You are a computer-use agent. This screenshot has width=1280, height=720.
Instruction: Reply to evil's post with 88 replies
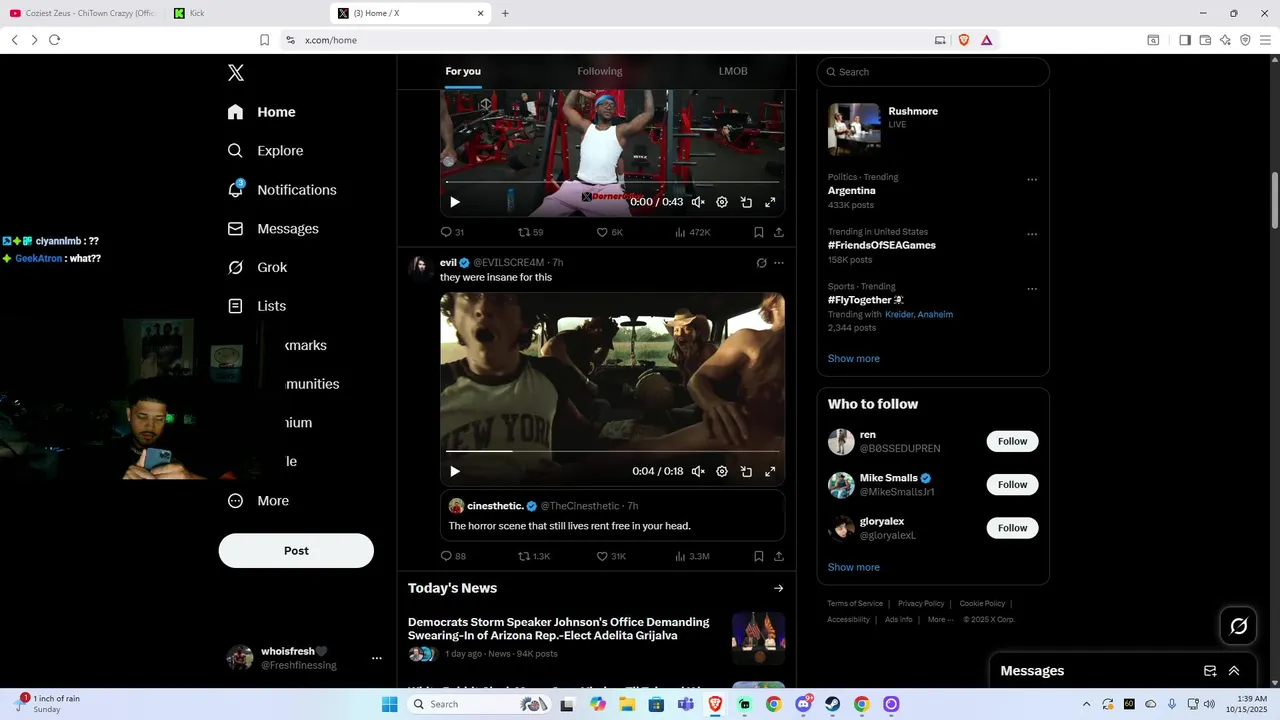coord(453,556)
